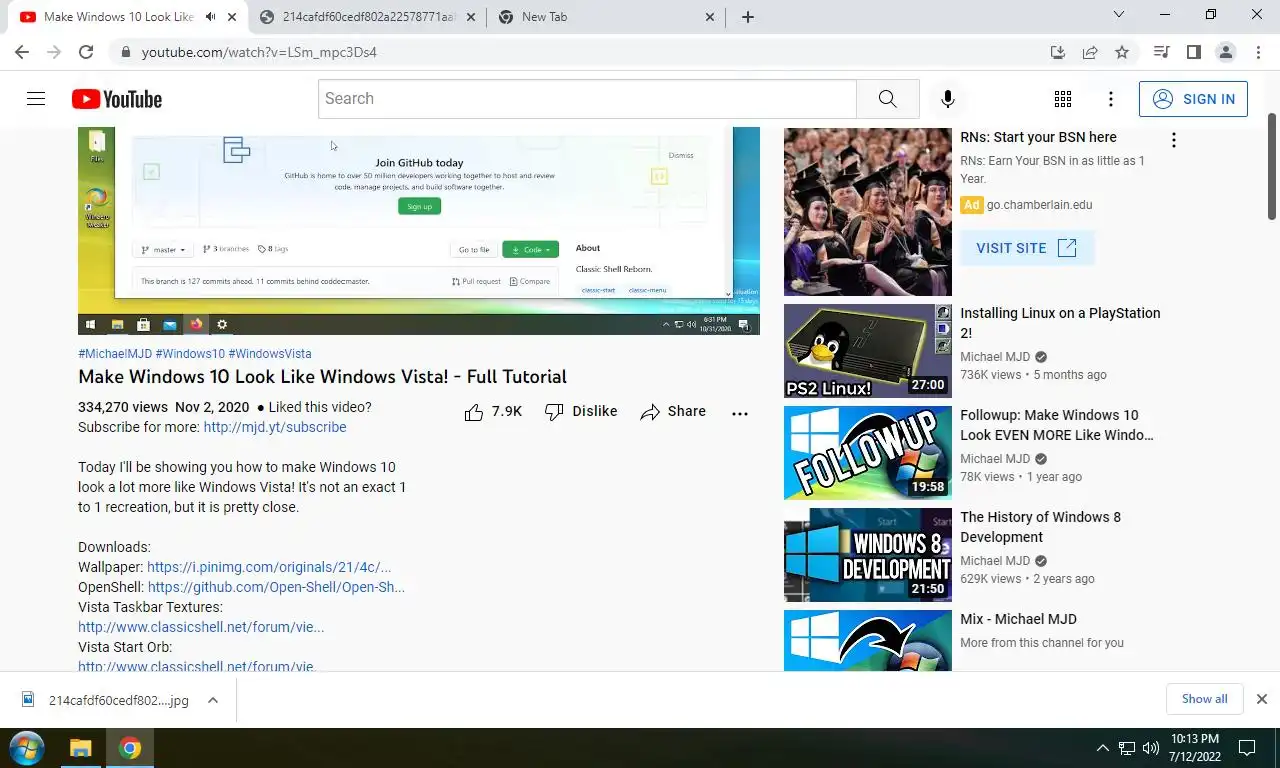Viewport: 1280px width, 768px height.
Task: Mute the YouTube tab audio icon
Action: (x=211, y=17)
